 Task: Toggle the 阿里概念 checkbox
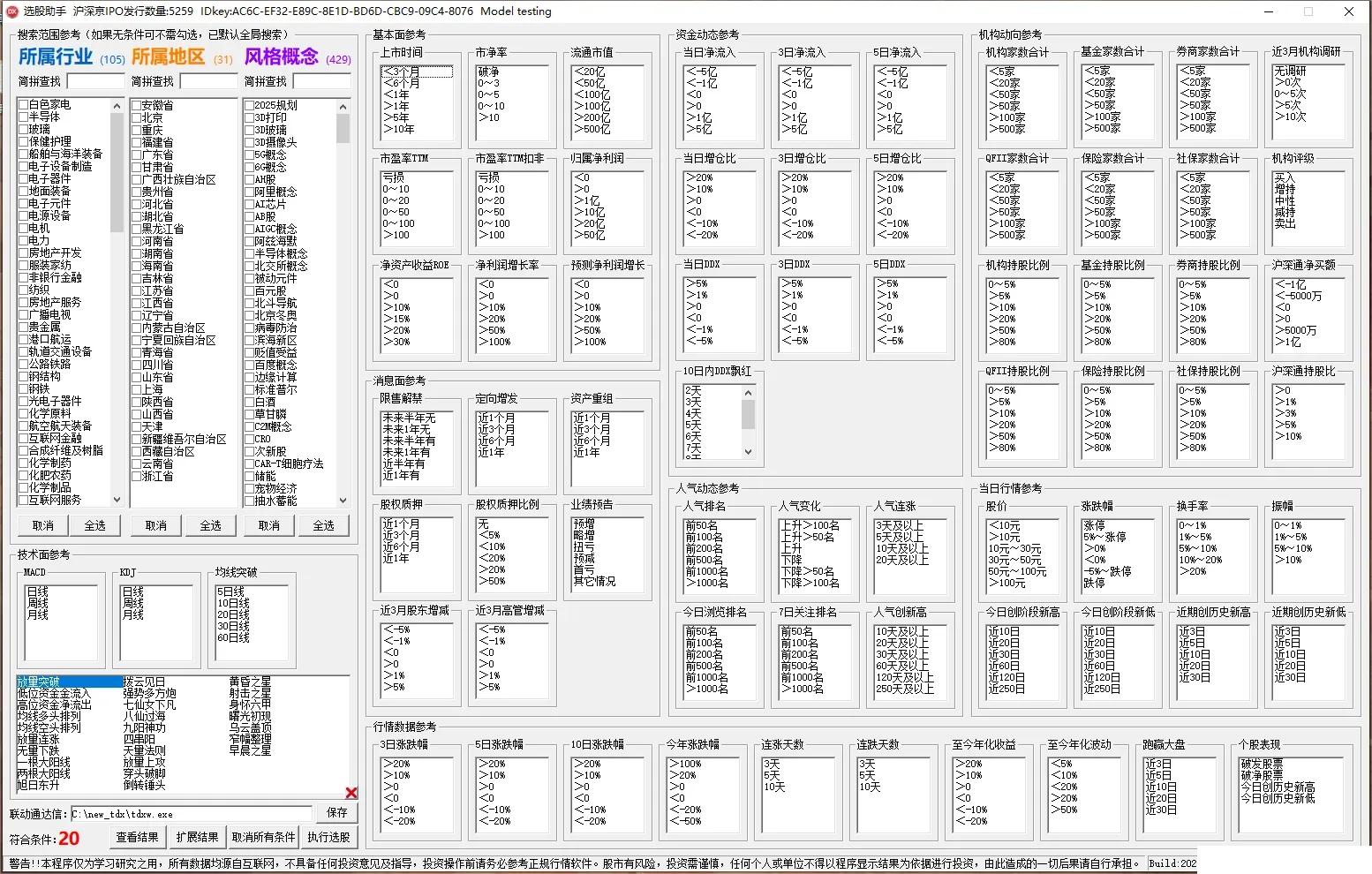click(250, 192)
